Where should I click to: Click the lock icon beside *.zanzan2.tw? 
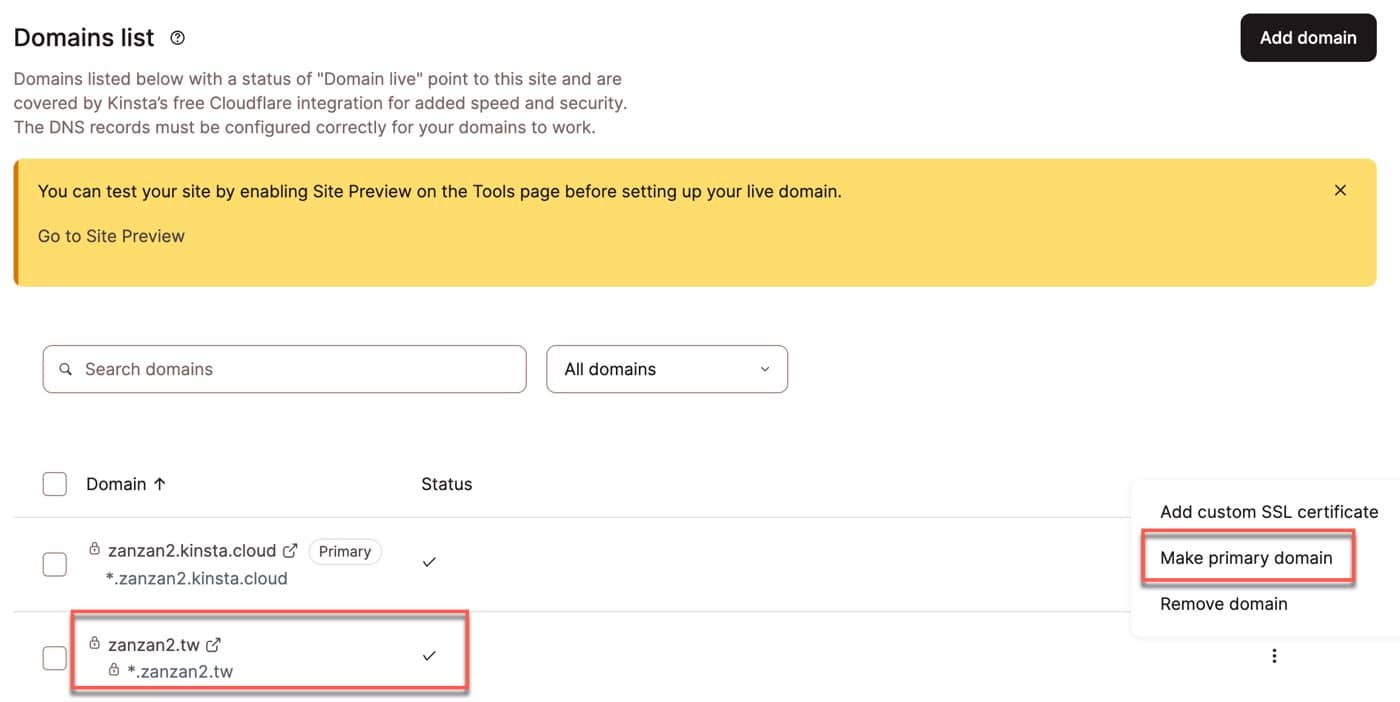coord(114,670)
